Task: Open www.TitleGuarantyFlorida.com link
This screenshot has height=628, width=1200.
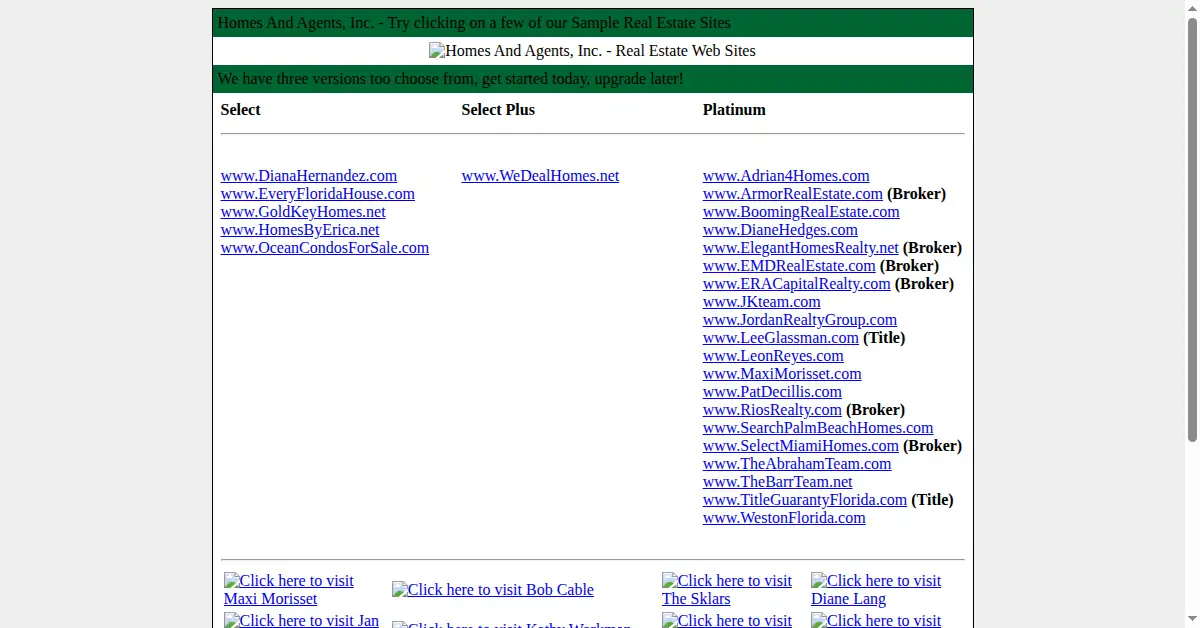Action: coord(805,500)
